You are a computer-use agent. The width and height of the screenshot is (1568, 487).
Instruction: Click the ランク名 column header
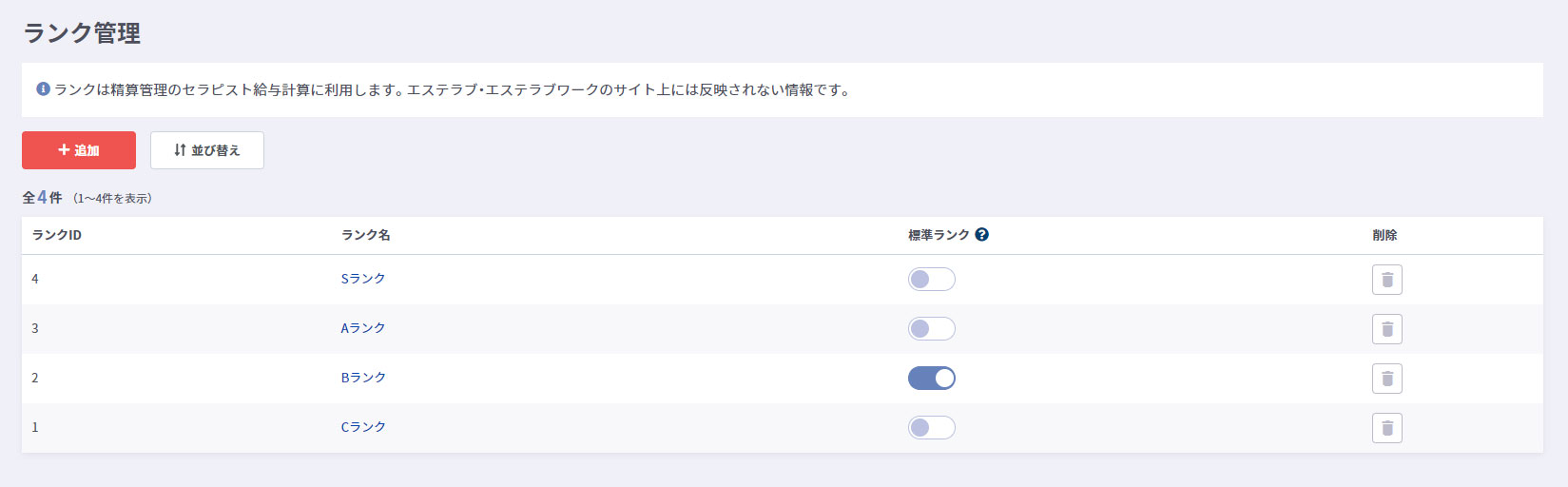pyautogui.click(x=366, y=235)
